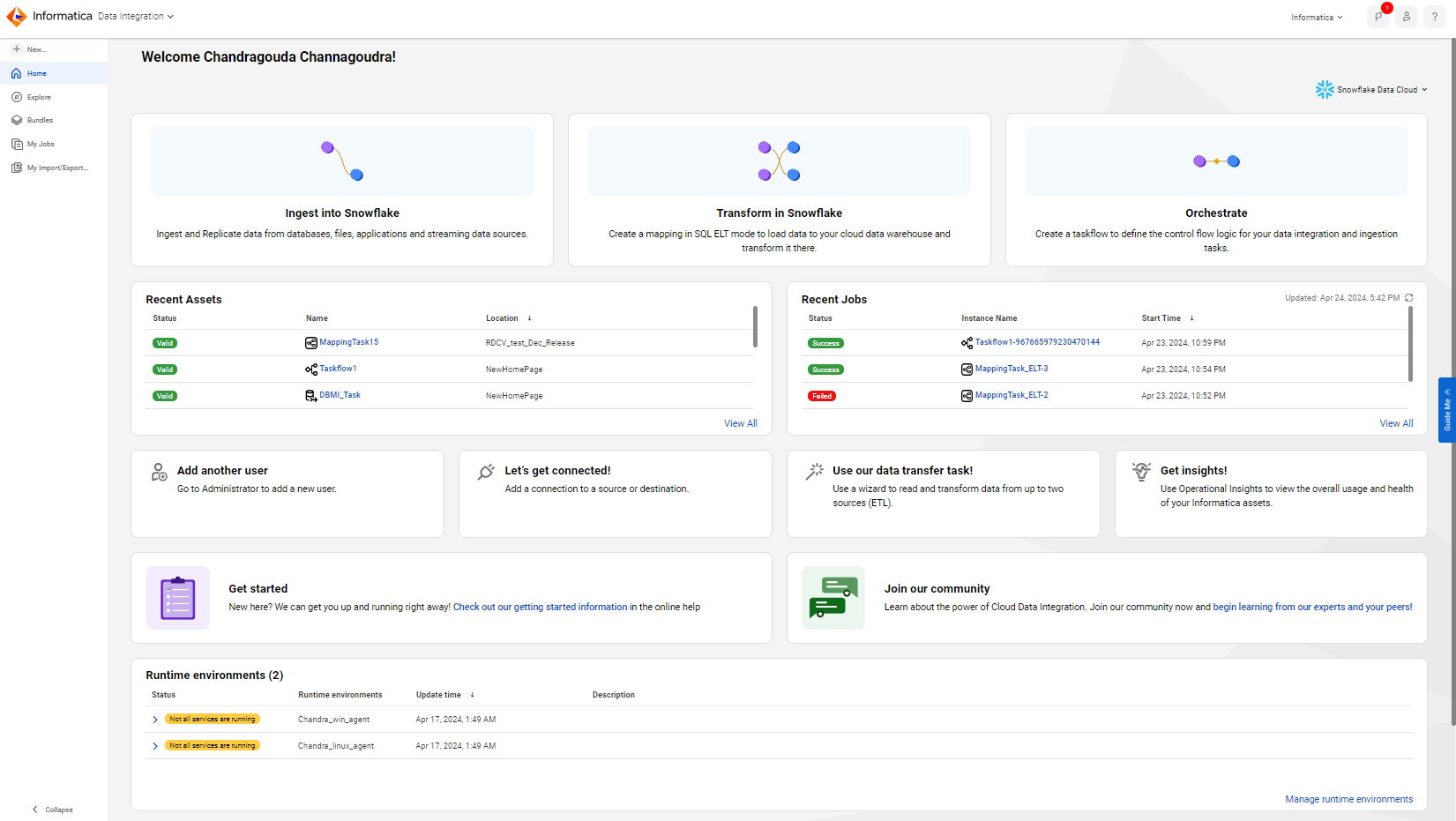Click the Let's get connected plug icon
Viewport: 1456px width, 821px height.
486,473
